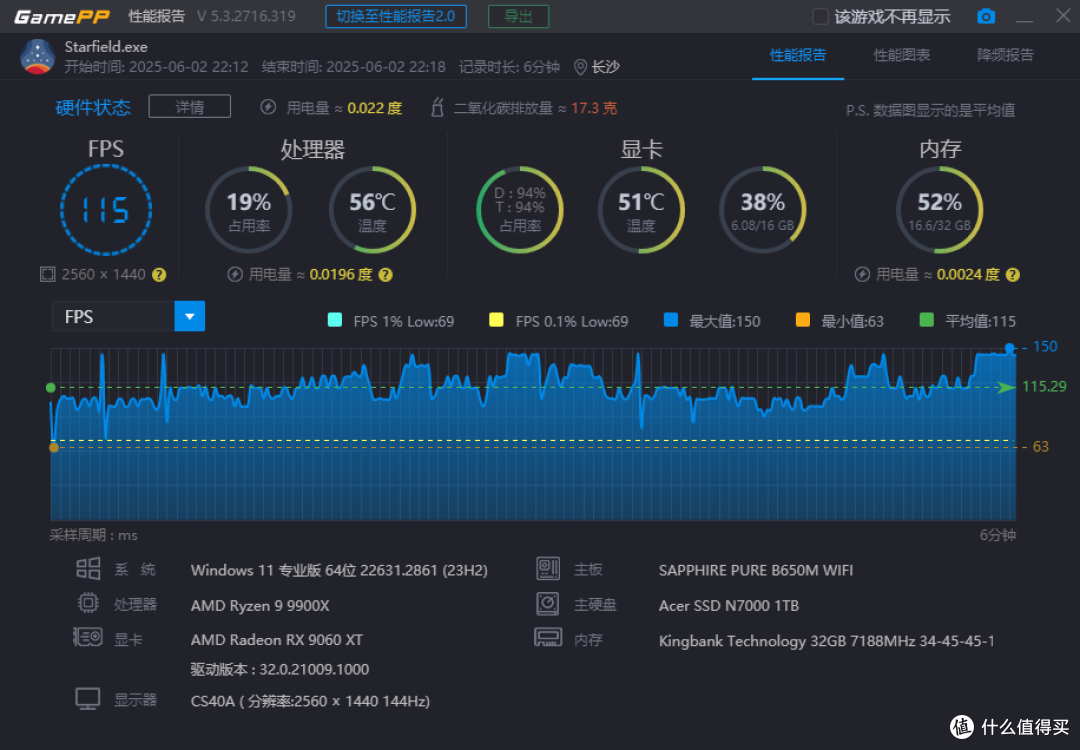Open help next to 2560 x 1440

(159, 275)
